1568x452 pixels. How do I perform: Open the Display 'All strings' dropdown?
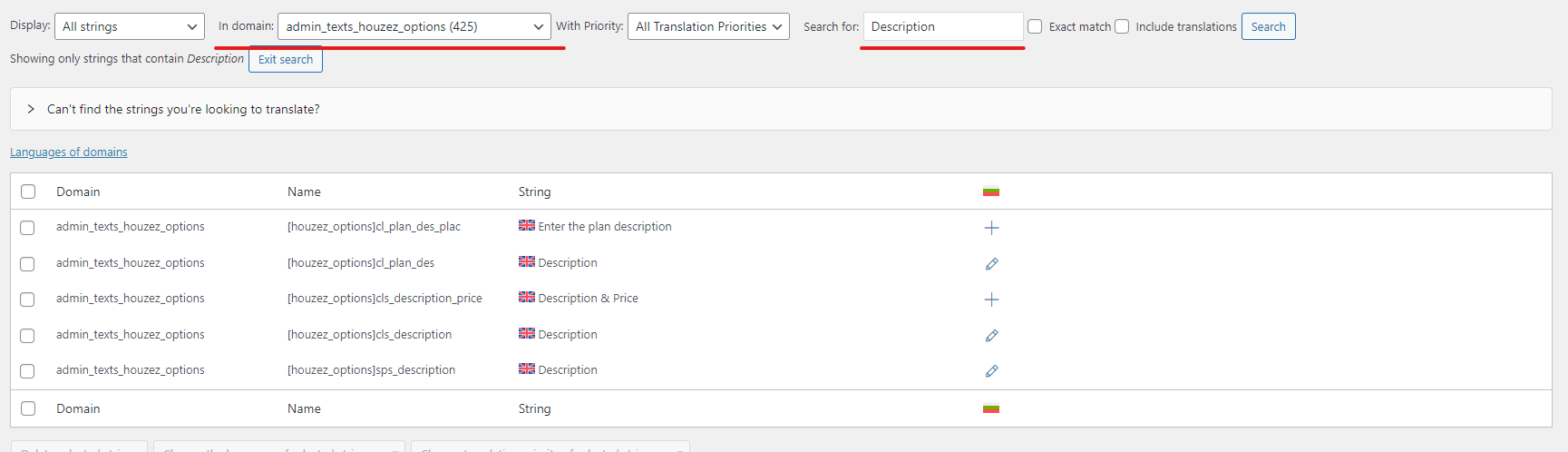tap(130, 26)
